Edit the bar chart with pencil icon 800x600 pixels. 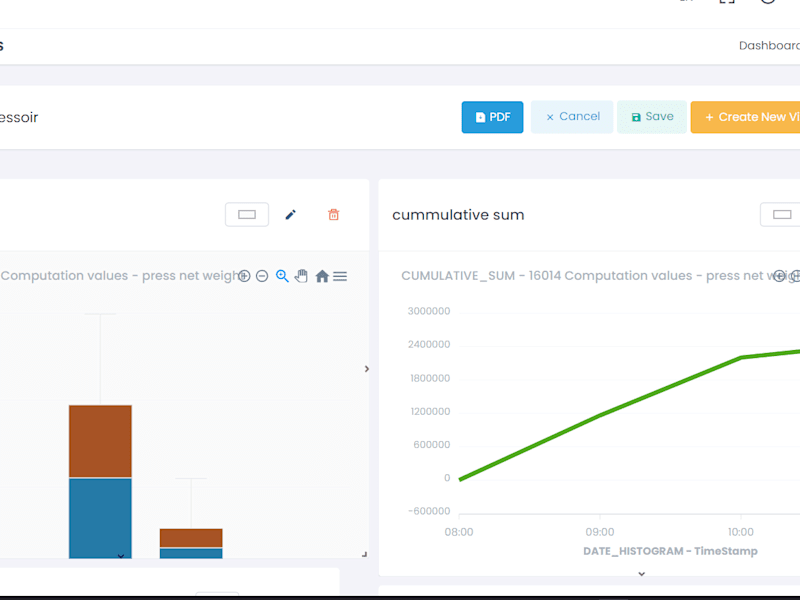(x=290, y=215)
